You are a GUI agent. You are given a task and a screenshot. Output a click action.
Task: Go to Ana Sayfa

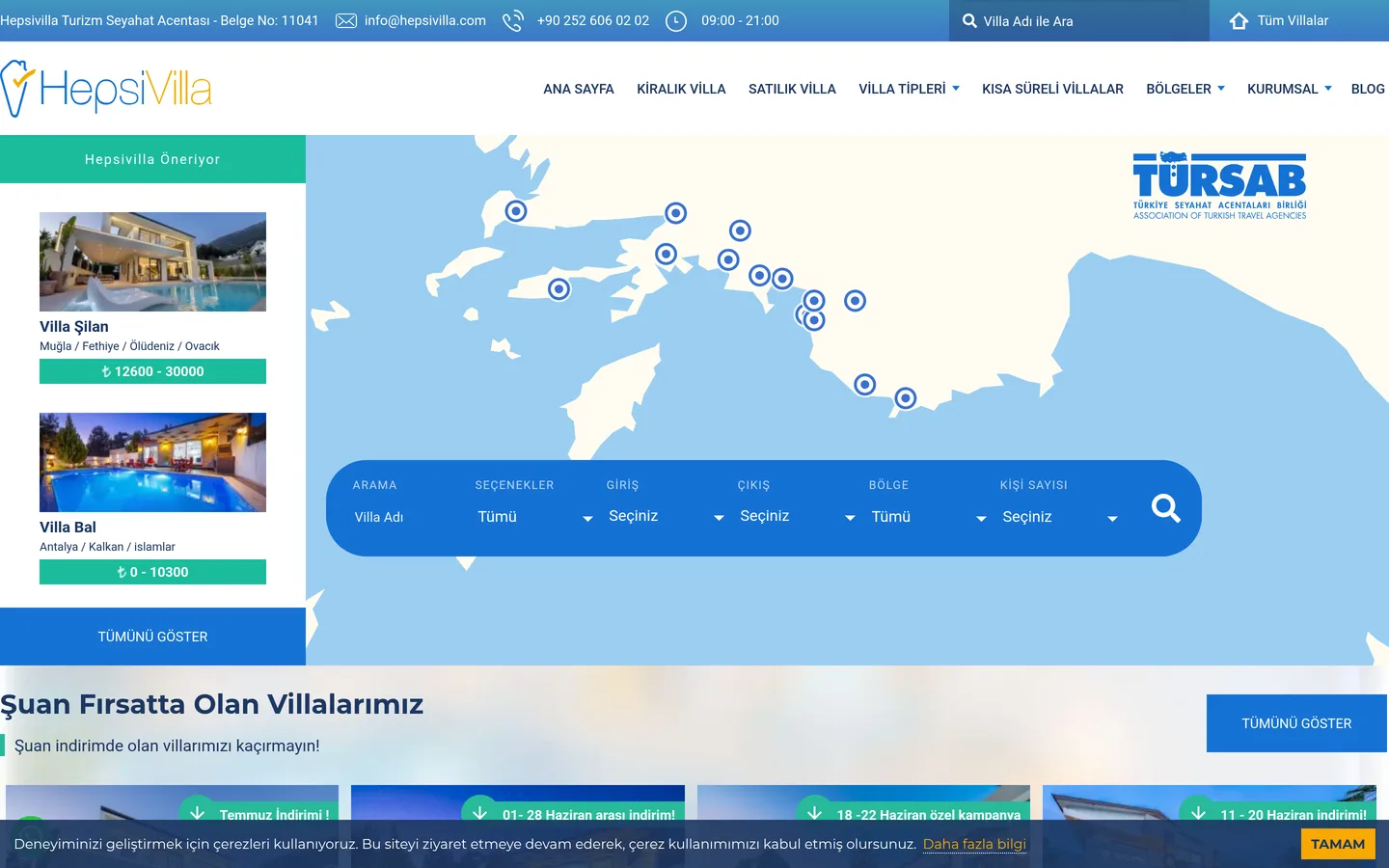click(x=579, y=89)
